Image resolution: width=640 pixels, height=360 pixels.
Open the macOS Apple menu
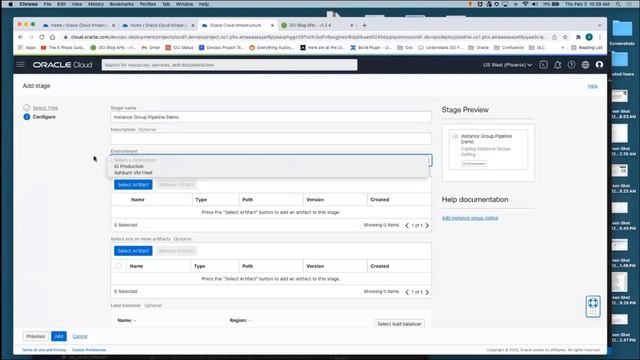11,4
